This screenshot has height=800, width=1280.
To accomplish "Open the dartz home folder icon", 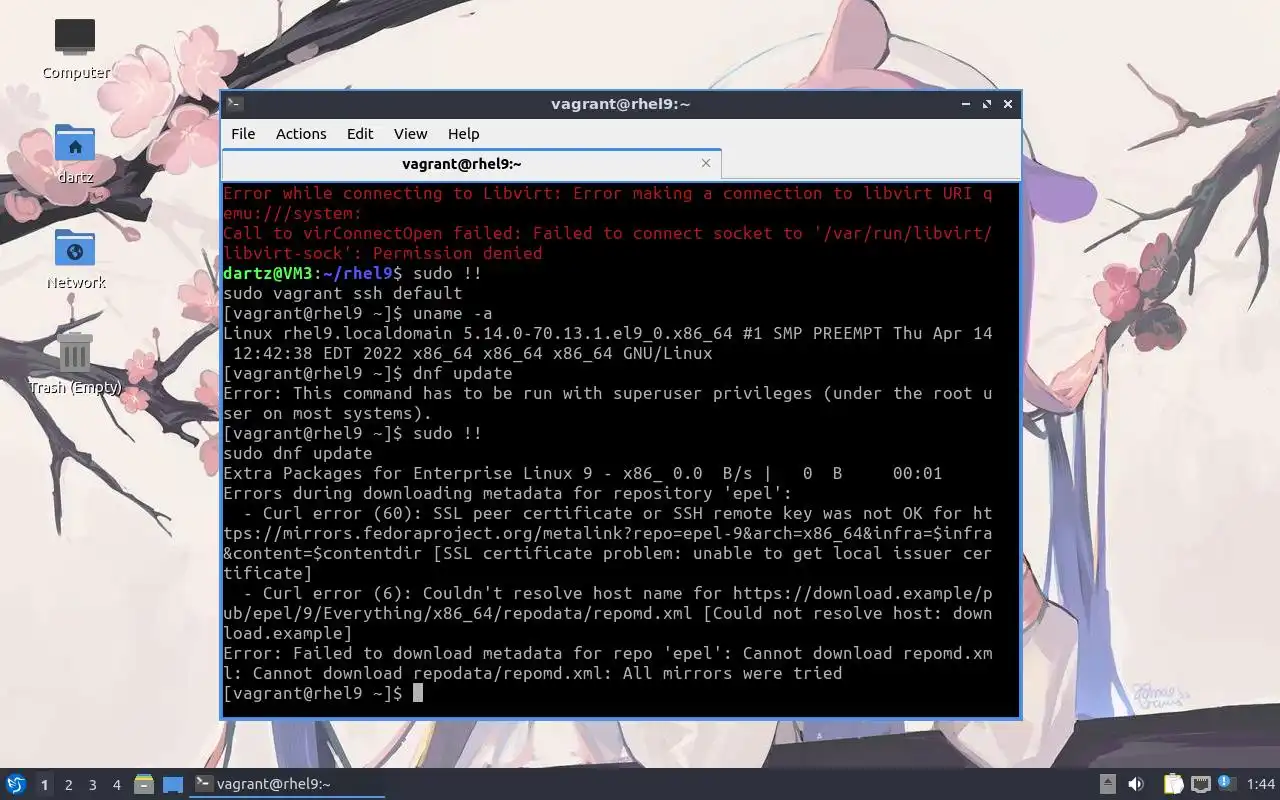I will pyautogui.click(x=75, y=155).
